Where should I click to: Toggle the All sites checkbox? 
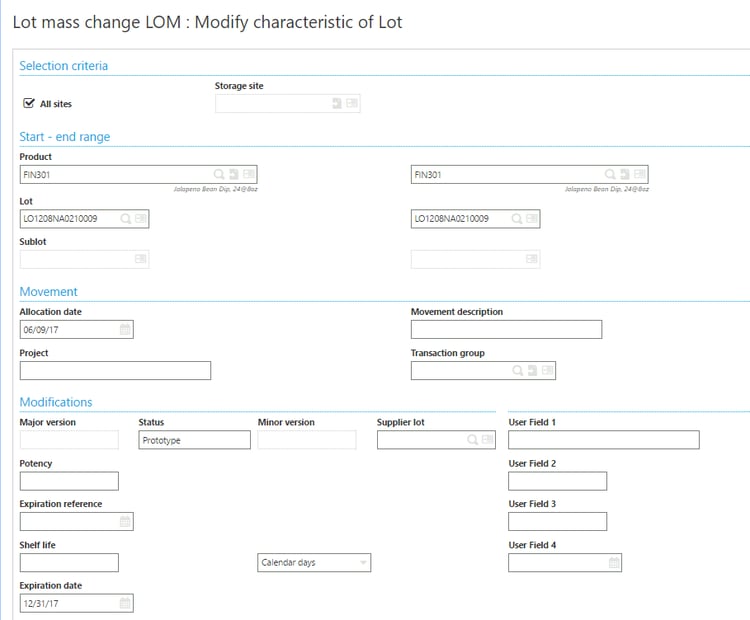pyautogui.click(x=29, y=103)
